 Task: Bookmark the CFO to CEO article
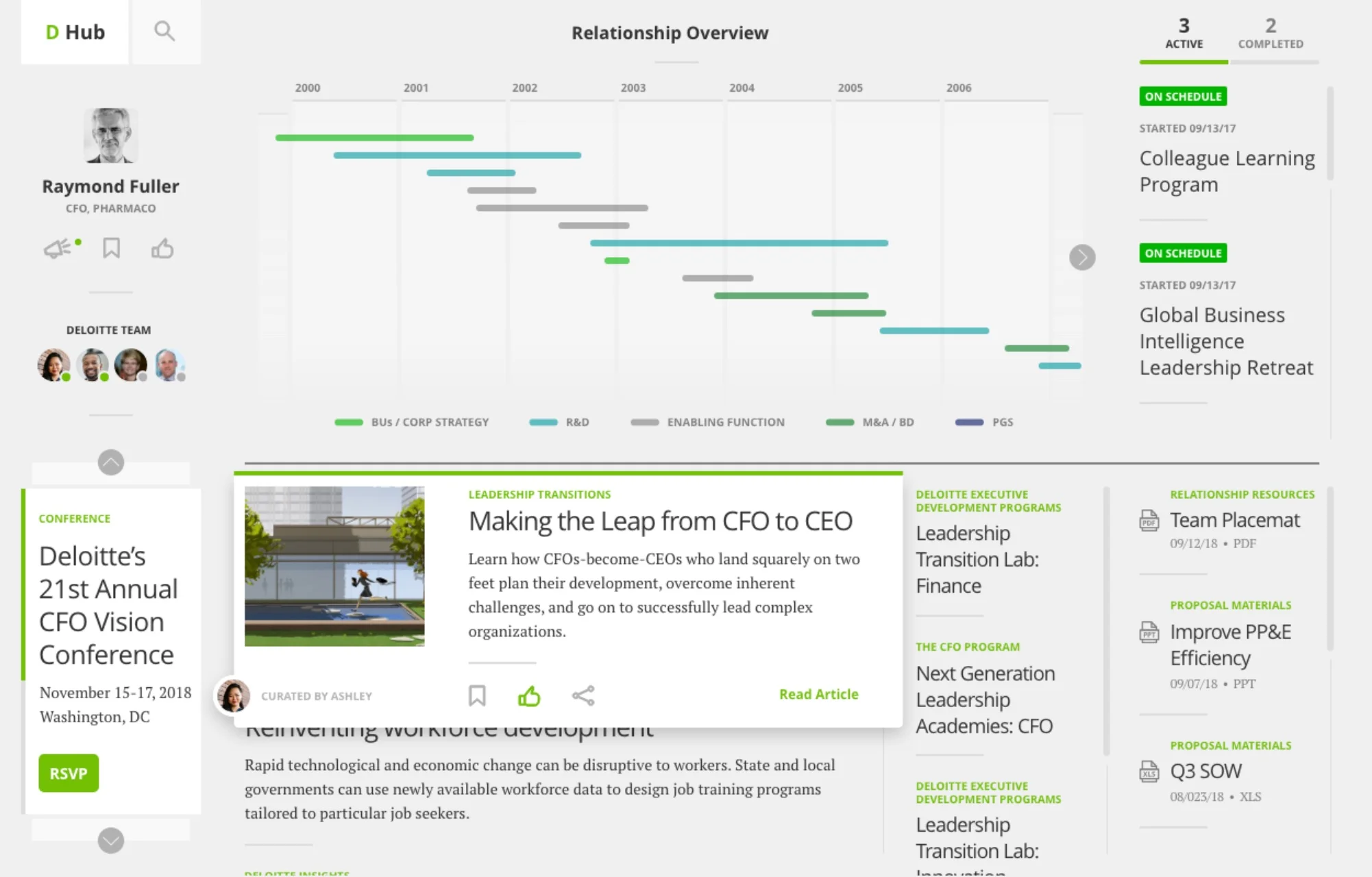477,695
